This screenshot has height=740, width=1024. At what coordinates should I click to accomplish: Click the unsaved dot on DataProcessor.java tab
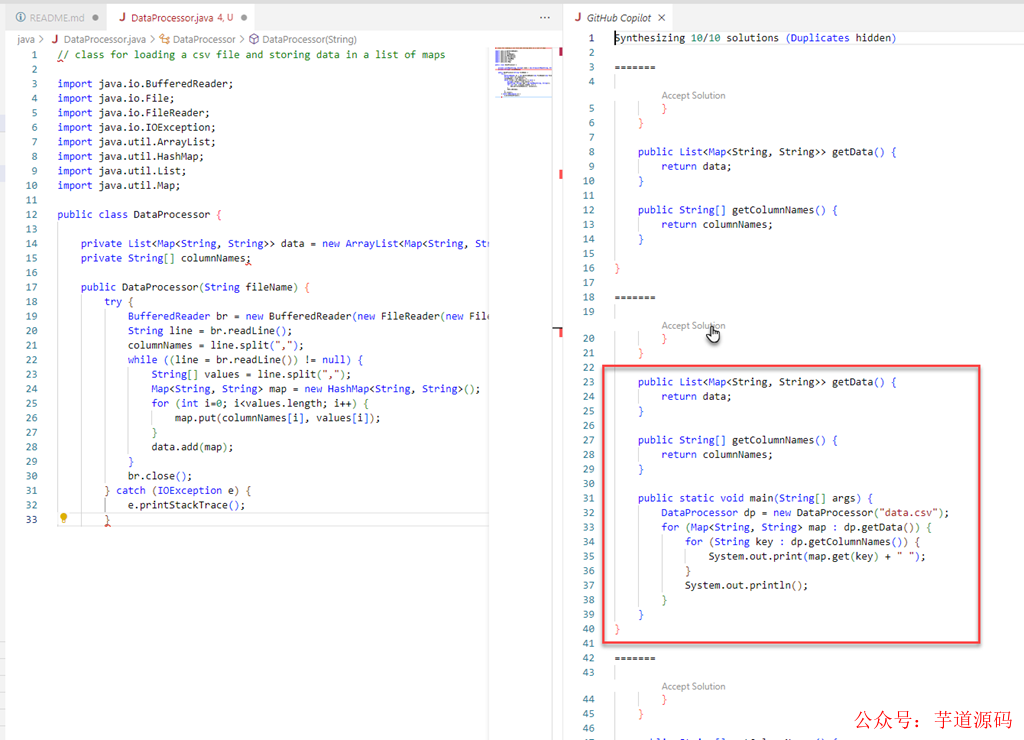click(x=244, y=18)
